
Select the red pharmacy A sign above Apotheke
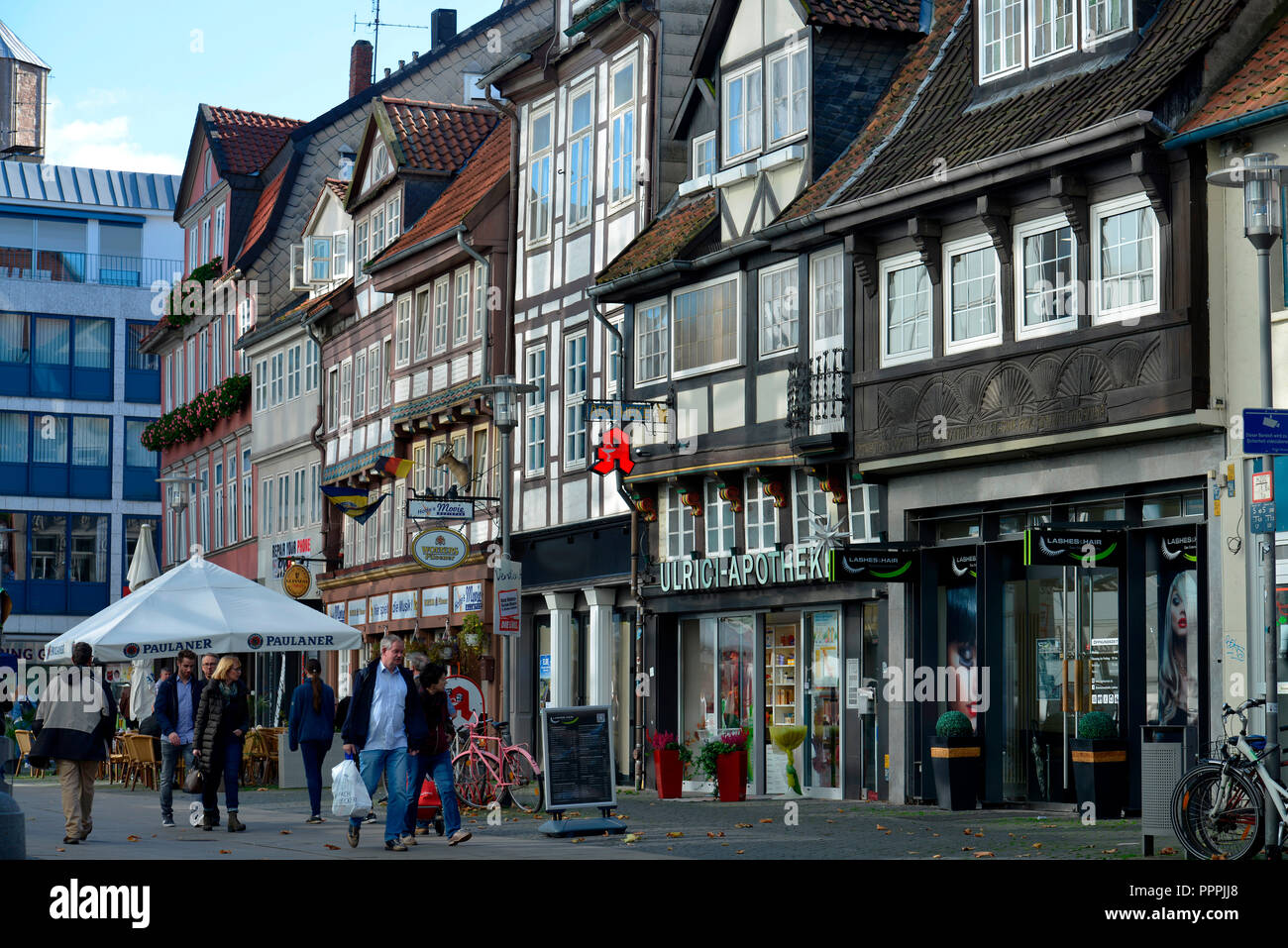pyautogui.click(x=613, y=452)
